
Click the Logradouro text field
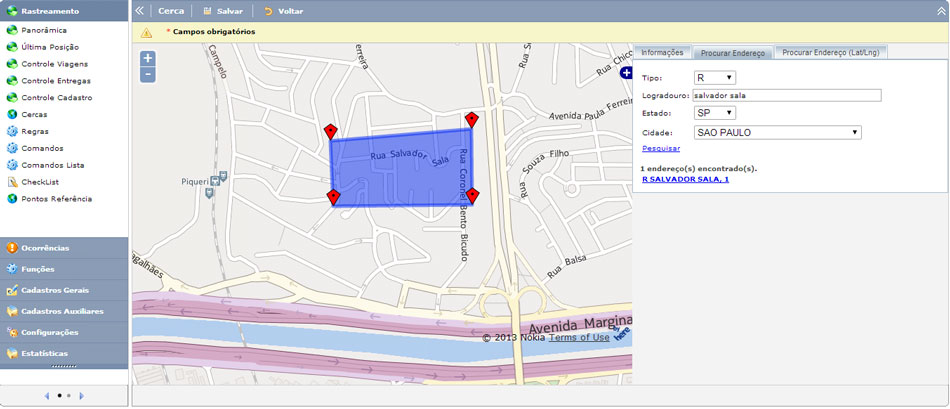coord(785,95)
